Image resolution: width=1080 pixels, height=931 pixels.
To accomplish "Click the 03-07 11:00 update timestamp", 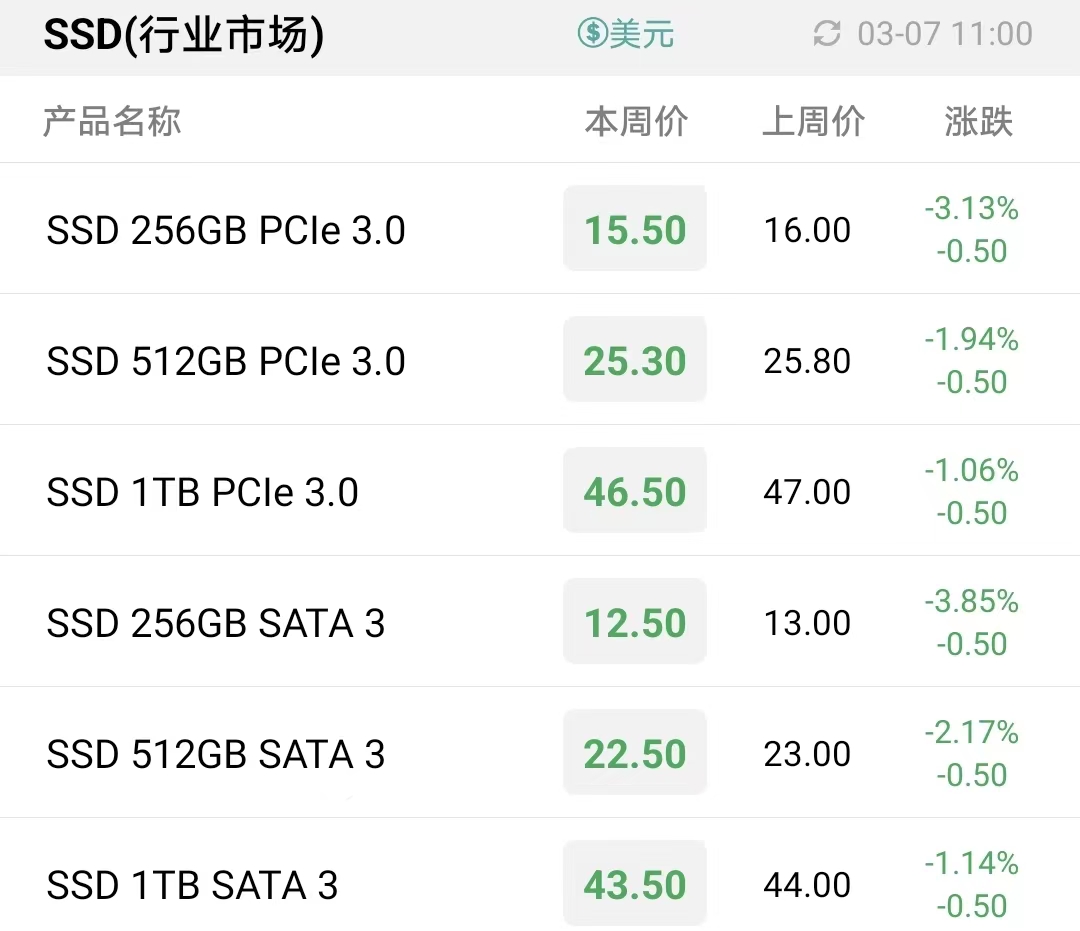I will coord(945,34).
